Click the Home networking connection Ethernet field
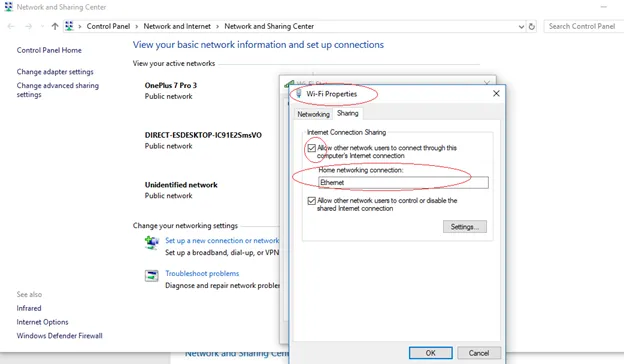This screenshot has height=364, width=624. coord(403,183)
